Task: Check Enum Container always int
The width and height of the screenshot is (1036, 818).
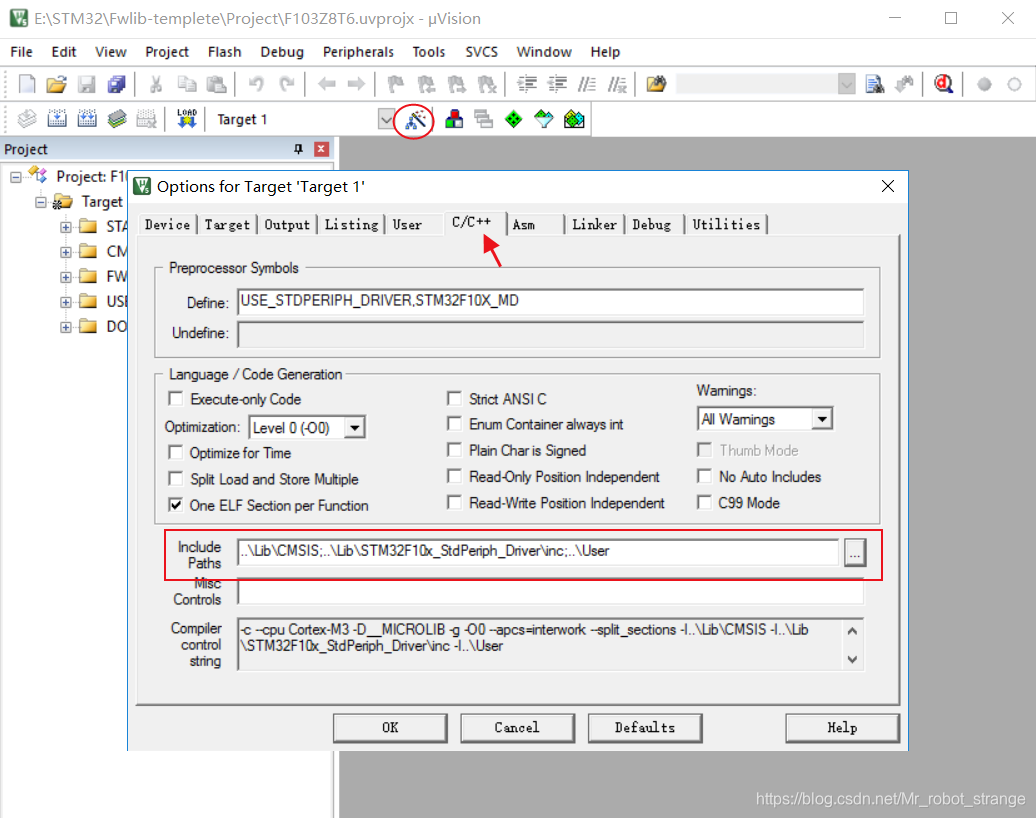Action: point(454,423)
